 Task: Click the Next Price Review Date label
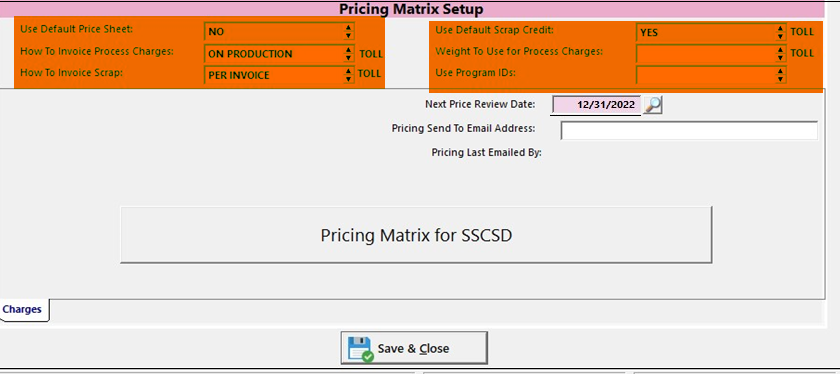(x=480, y=104)
